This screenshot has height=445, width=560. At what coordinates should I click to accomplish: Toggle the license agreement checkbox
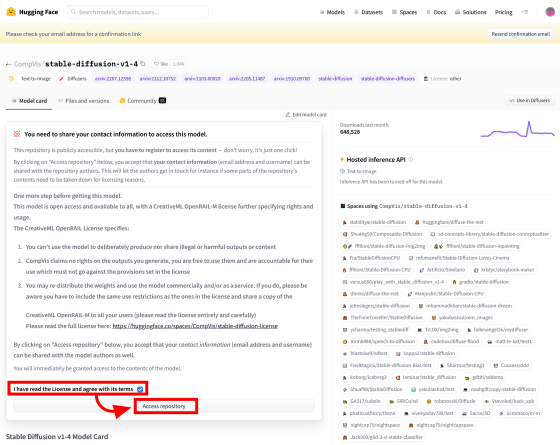tap(140, 389)
